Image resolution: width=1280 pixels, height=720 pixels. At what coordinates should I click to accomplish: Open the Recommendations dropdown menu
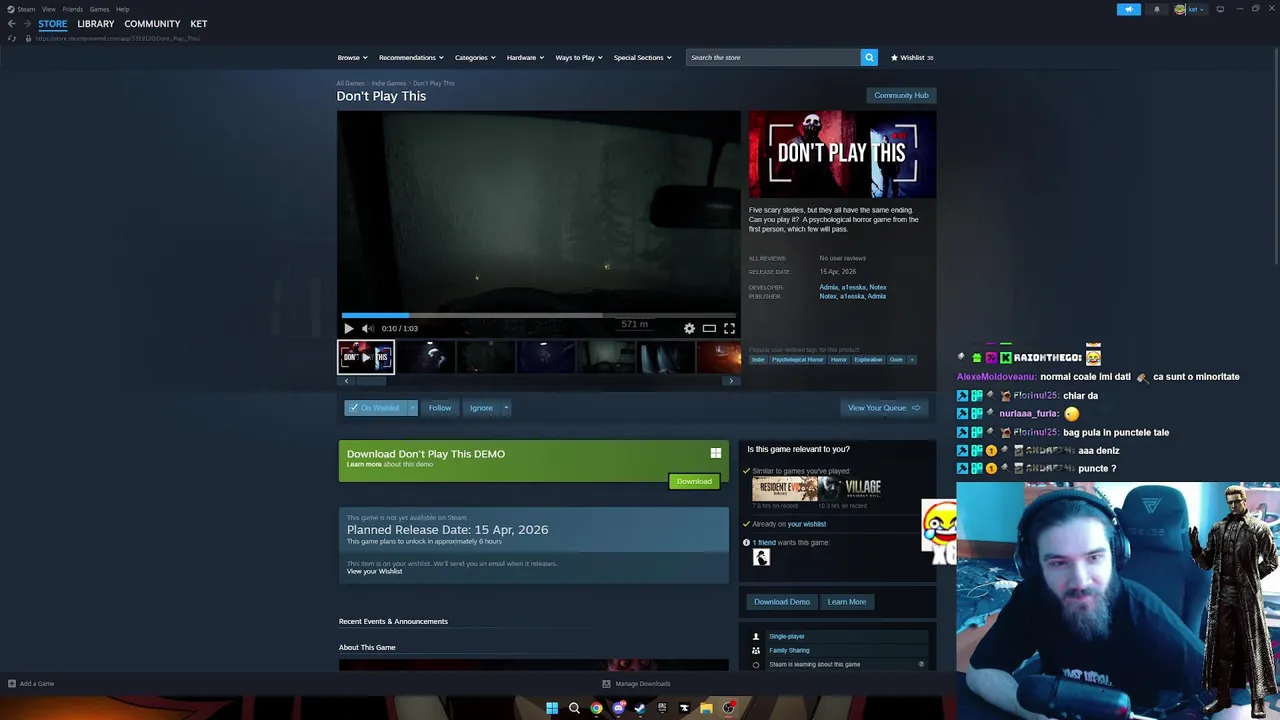click(x=412, y=57)
